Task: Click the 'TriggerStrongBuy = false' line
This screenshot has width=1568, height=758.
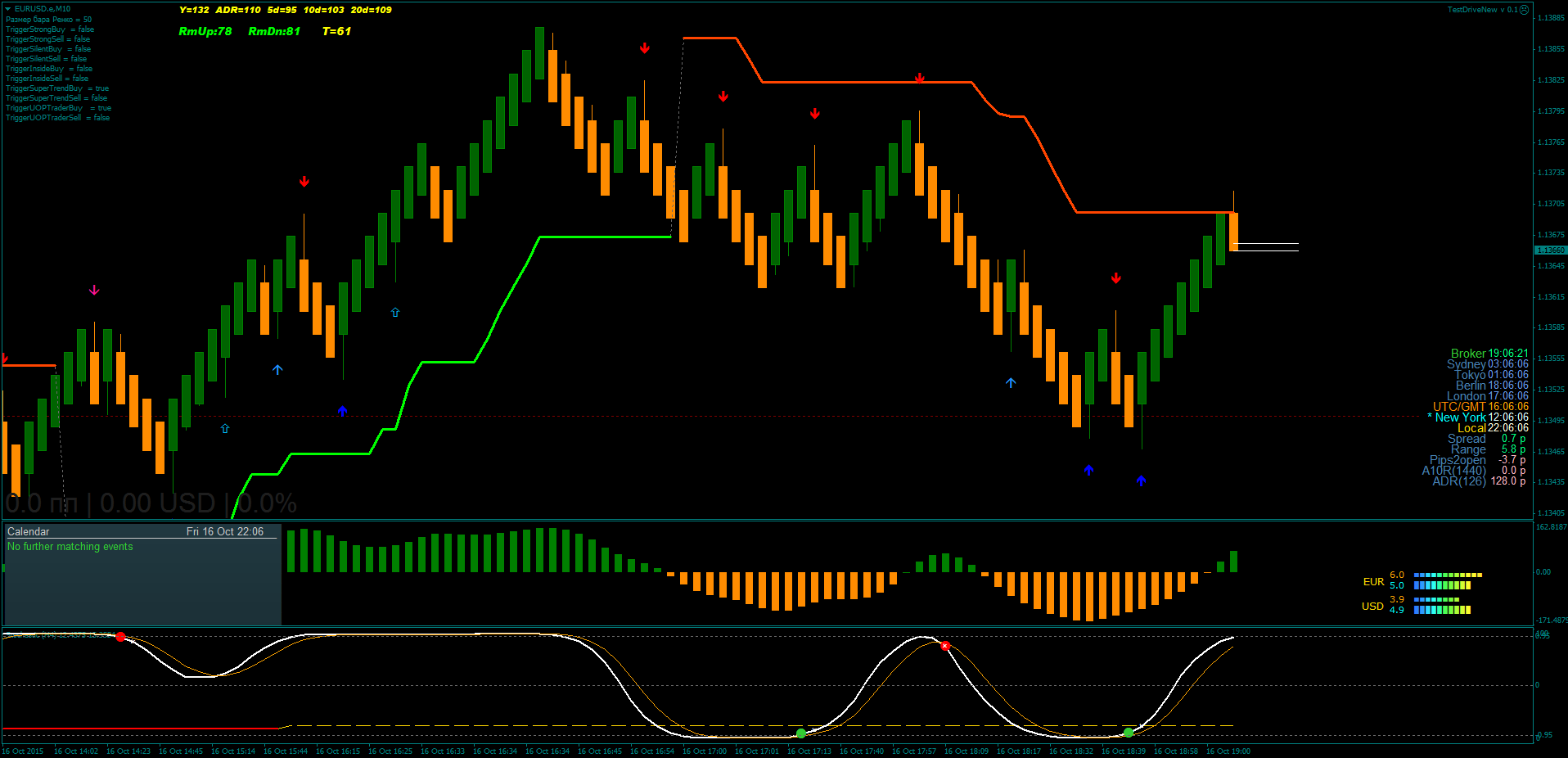Action: coord(50,29)
